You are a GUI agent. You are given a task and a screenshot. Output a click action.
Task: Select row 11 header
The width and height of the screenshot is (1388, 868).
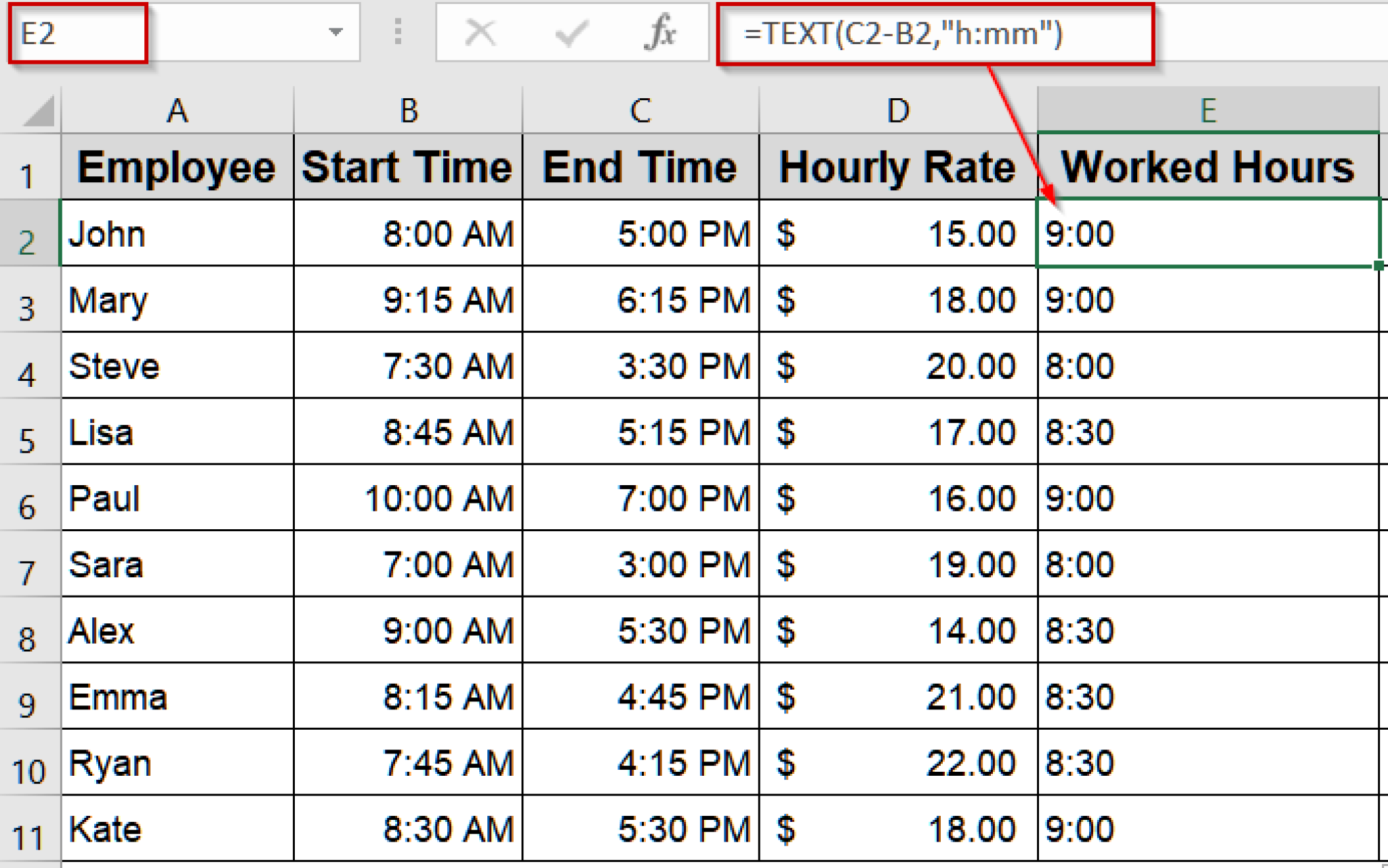pos(30,828)
